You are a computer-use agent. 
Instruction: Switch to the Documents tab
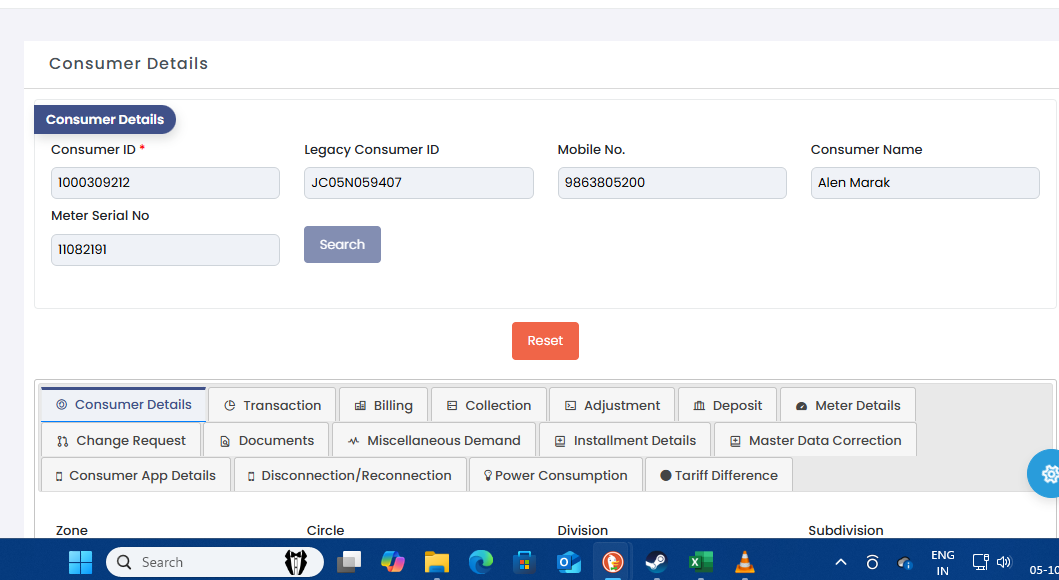pyautogui.click(x=266, y=440)
